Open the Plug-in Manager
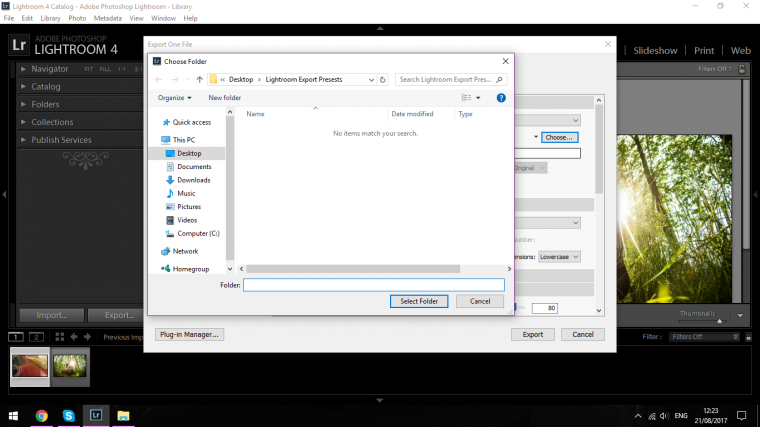 (x=189, y=334)
